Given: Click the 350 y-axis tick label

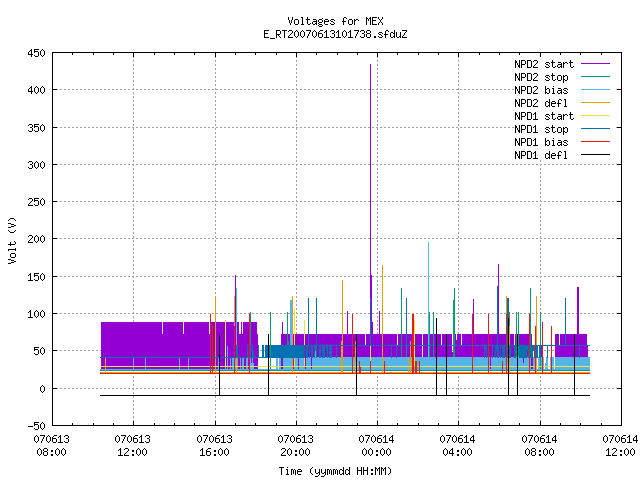Looking at the screenshot, I should click(36, 128).
